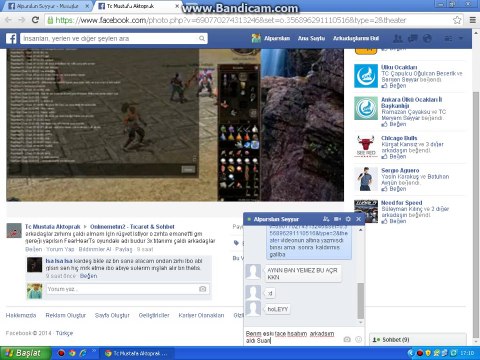
Task: Like the Need for Speed page
Action: (394, 221)
